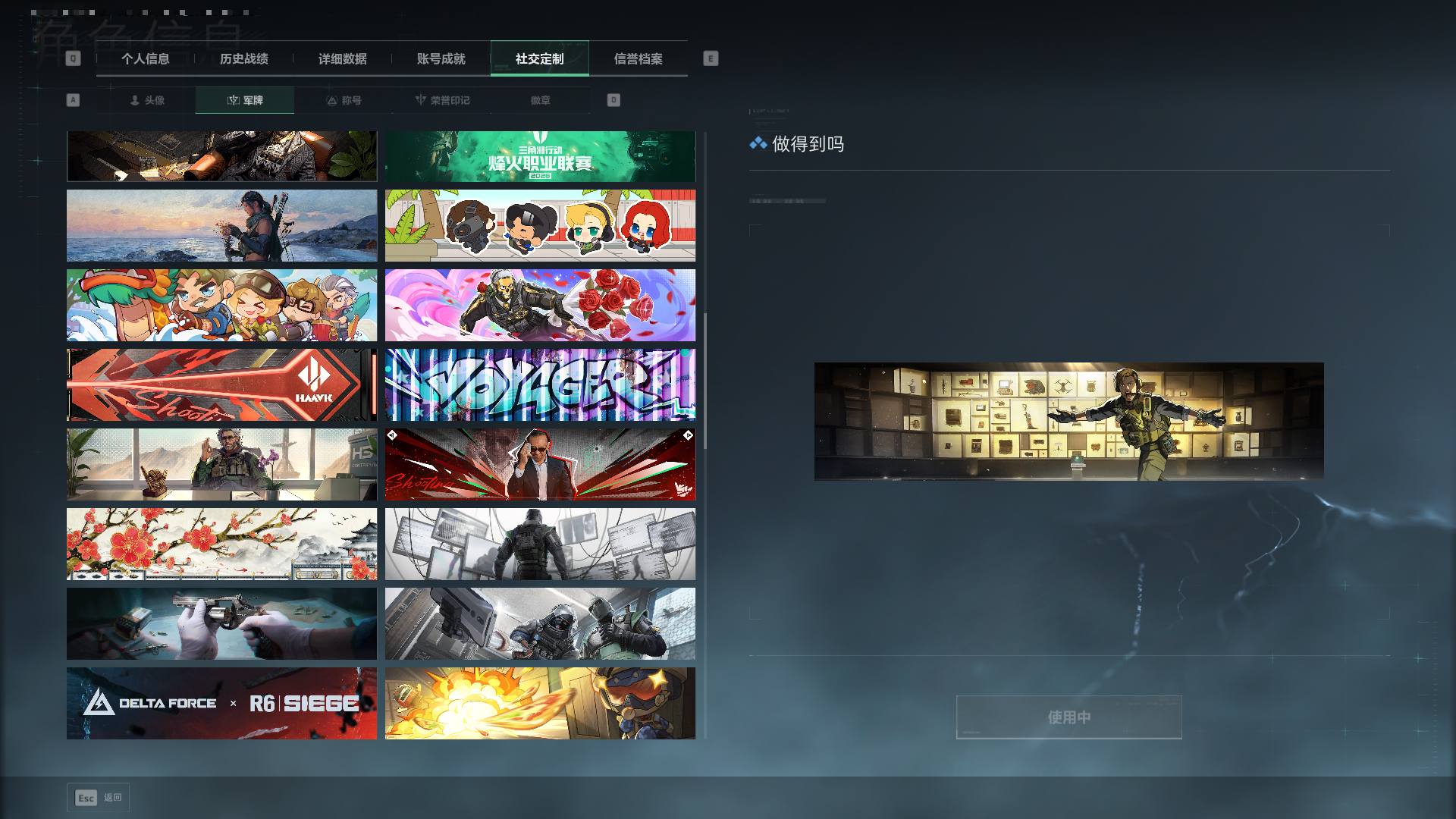
Task: Select the 社交定制 tab
Action: [540, 58]
